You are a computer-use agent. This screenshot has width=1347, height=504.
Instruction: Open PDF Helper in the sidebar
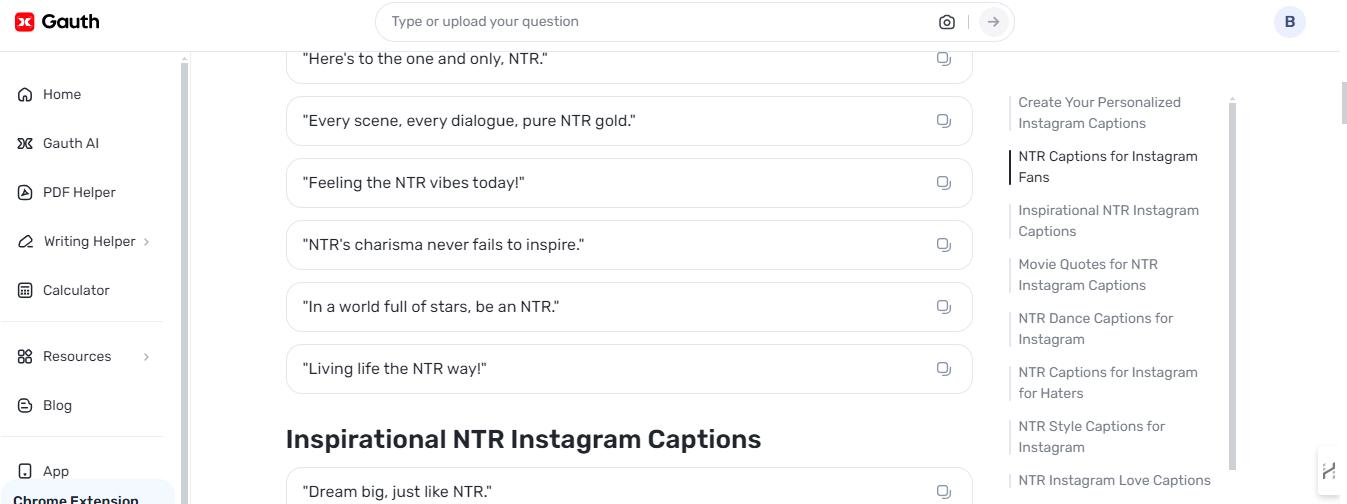(81, 193)
